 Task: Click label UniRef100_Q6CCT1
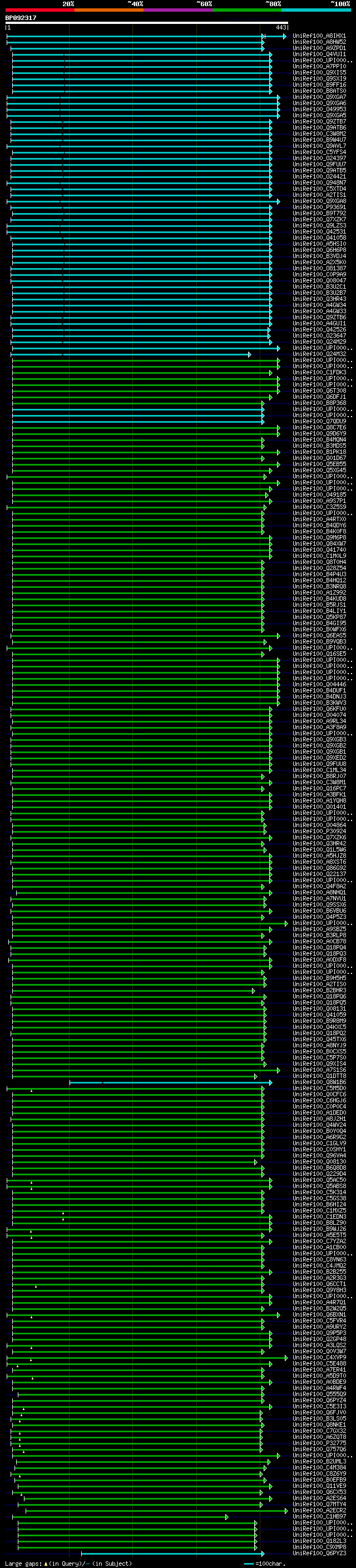click(319, 1284)
